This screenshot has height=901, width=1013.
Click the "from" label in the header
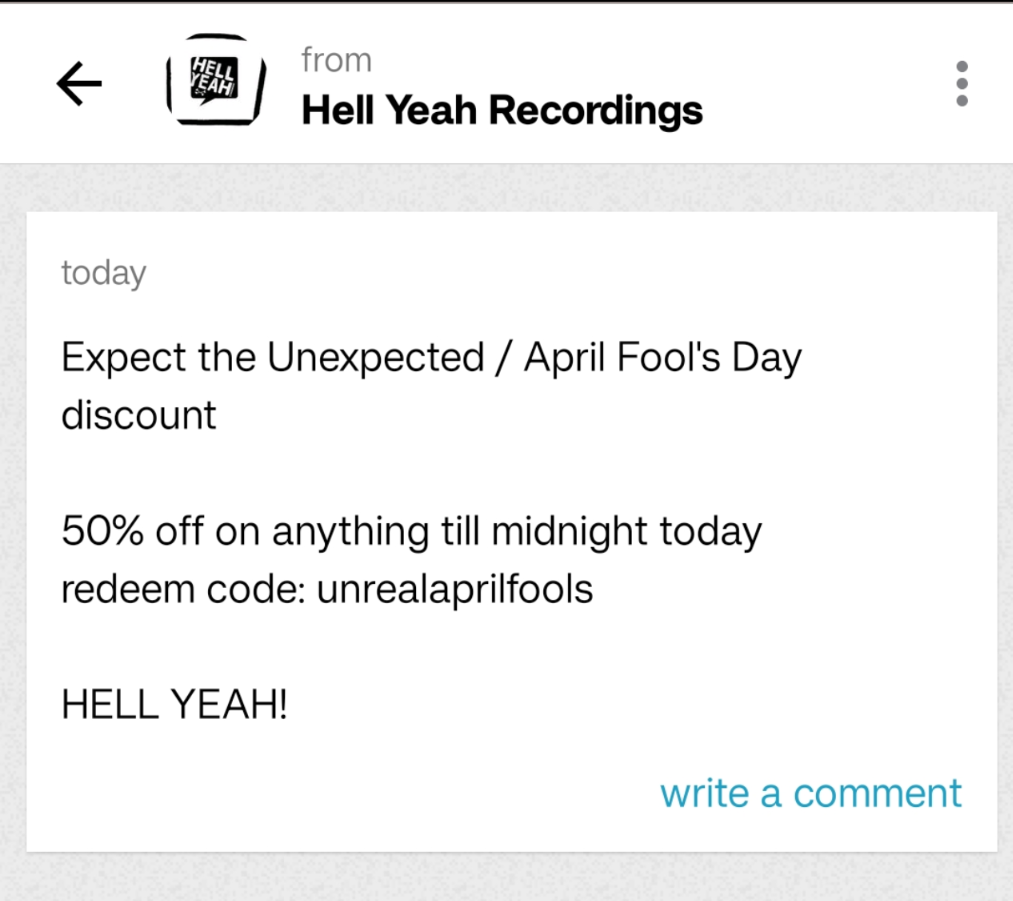pos(336,60)
